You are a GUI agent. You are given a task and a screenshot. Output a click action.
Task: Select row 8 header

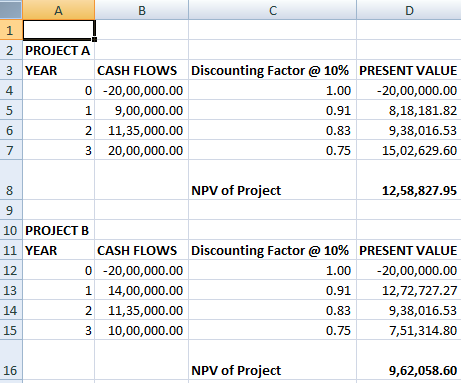[11, 180]
